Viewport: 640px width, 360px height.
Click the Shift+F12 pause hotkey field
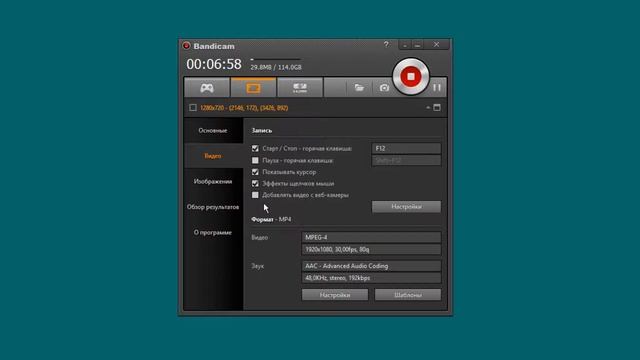[406, 160]
